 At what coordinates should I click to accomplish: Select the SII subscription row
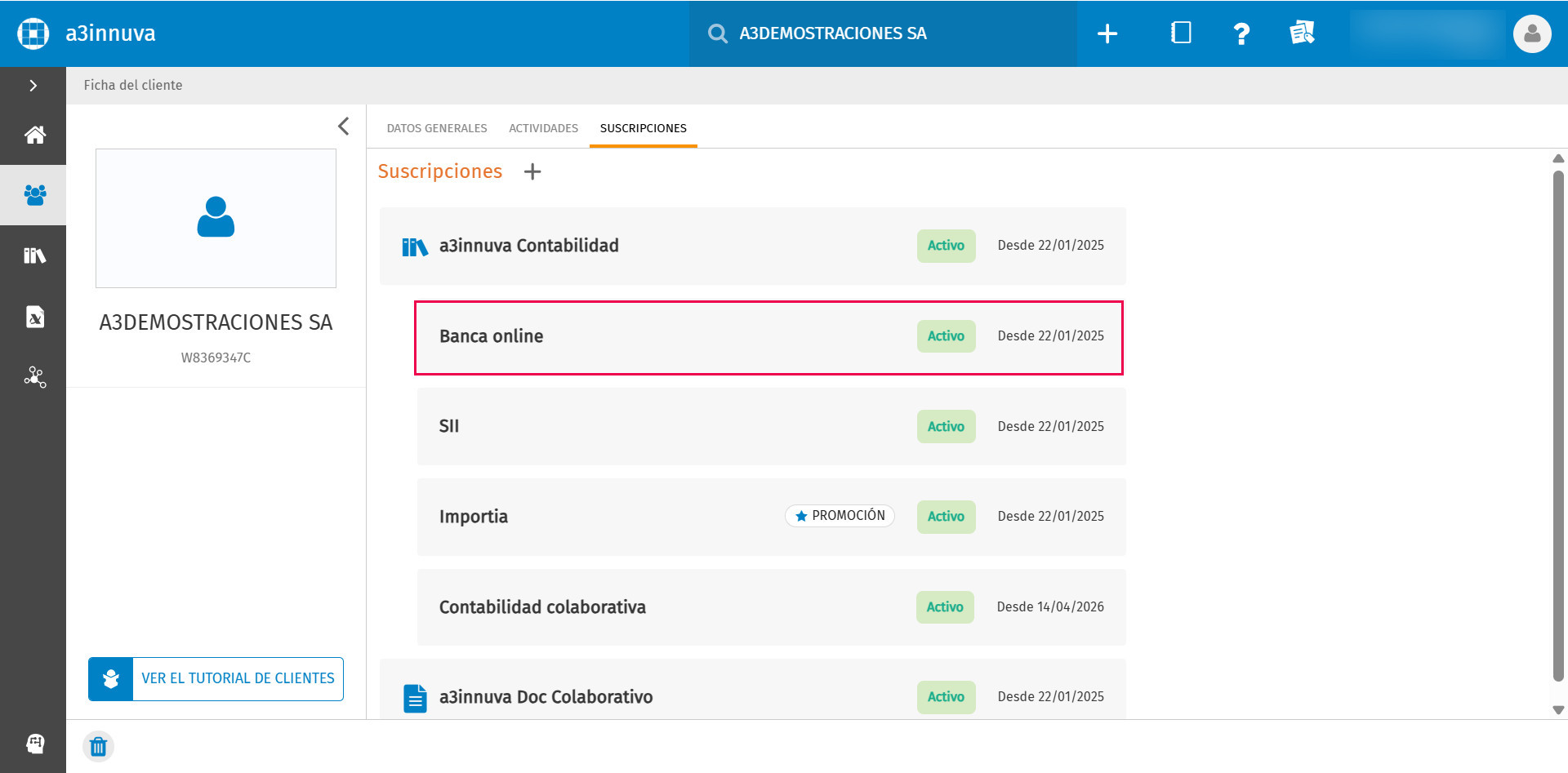[x=772, y=426]
